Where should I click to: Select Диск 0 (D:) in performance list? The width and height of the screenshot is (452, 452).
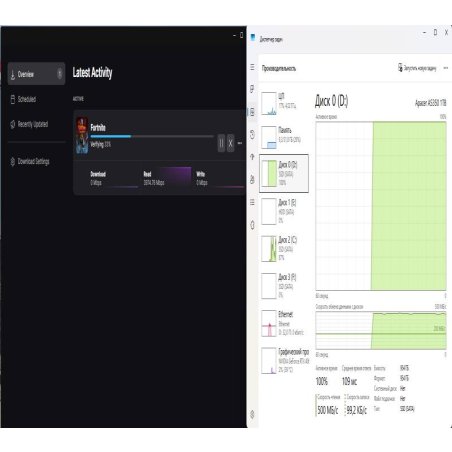[284, 173]
